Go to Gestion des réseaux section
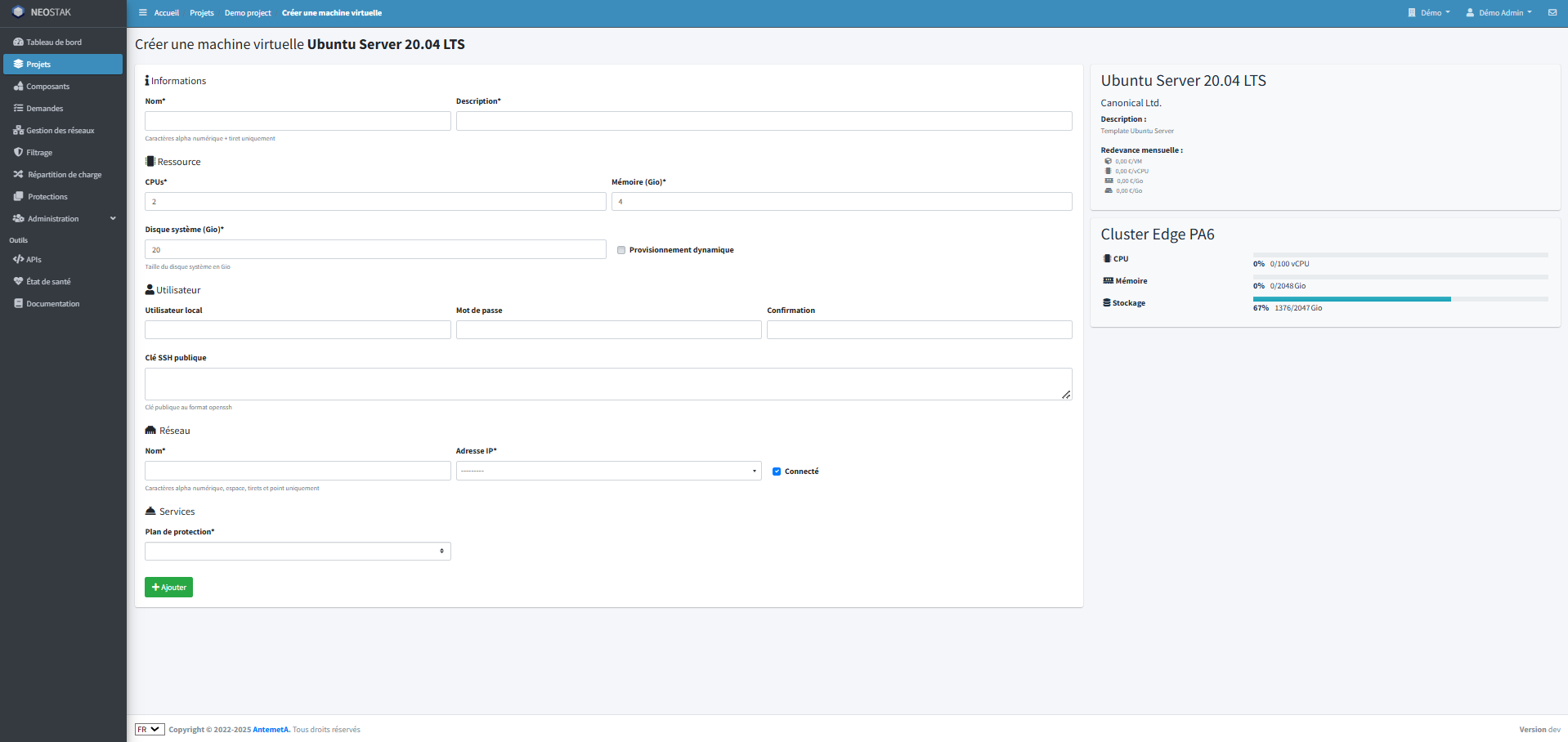Image resolution: width=1568 pixels, height=742 pixels. pyautogui.click(x=60, y=131)
